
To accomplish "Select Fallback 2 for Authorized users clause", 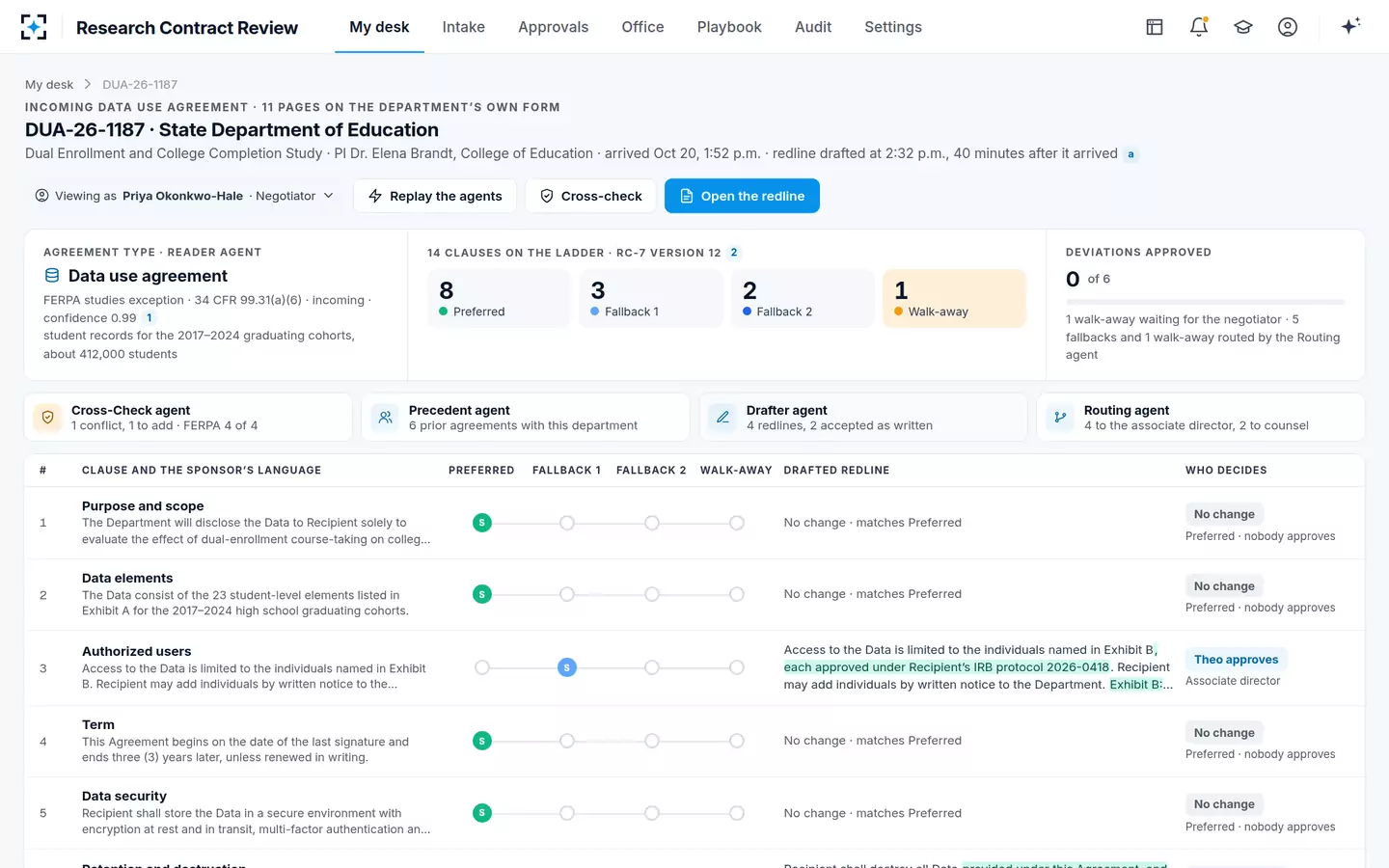I will [x=652, y=667].
